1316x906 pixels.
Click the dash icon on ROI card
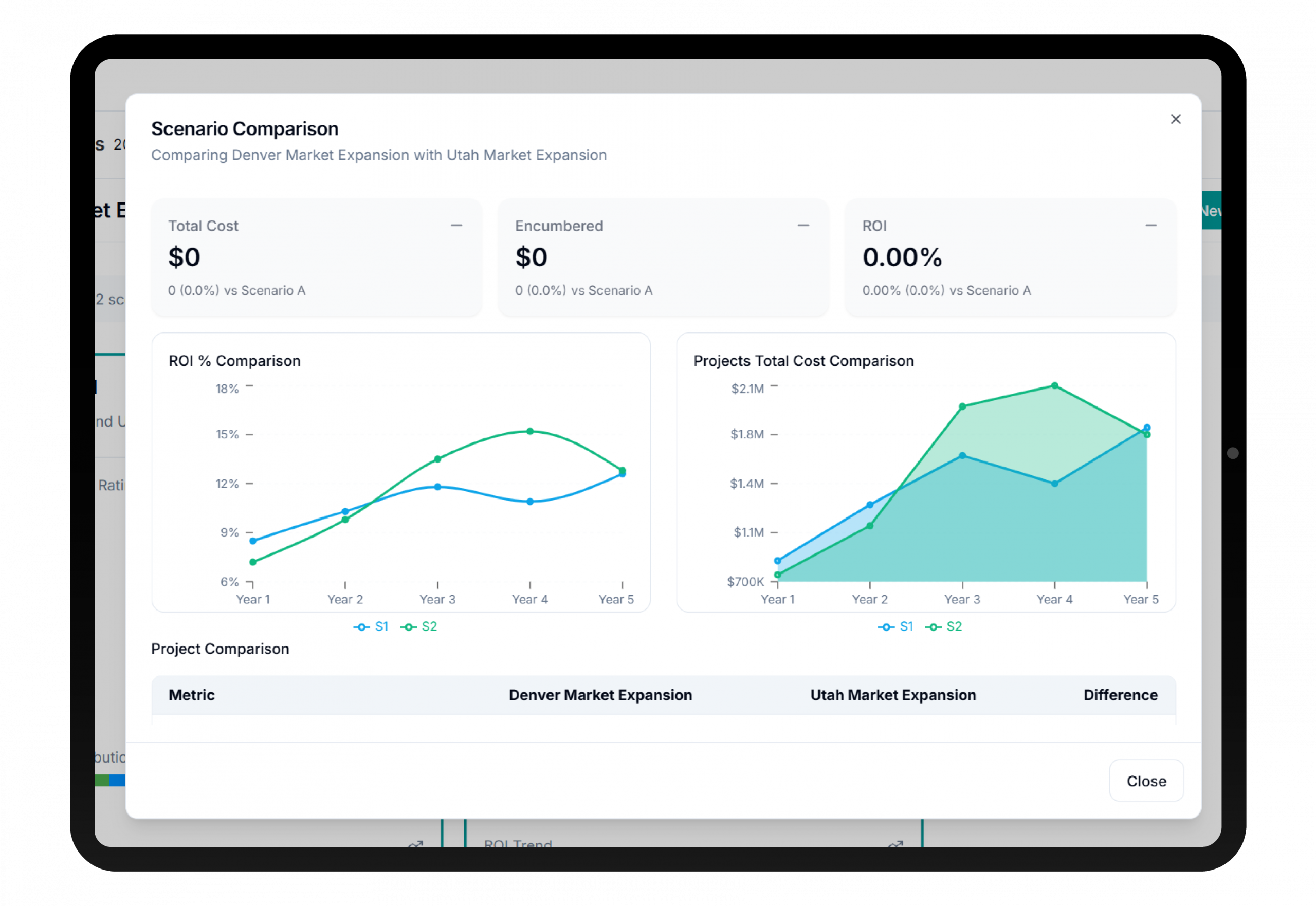point(1150,226)
